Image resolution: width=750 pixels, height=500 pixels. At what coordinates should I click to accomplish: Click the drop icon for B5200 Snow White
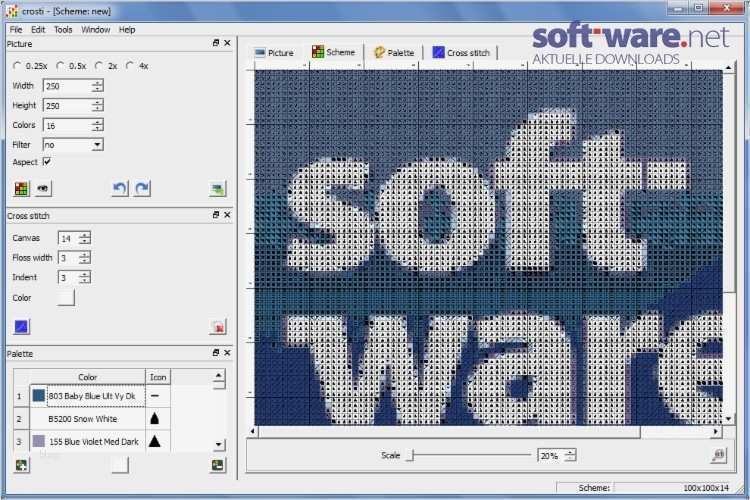[x=154, y=418]
